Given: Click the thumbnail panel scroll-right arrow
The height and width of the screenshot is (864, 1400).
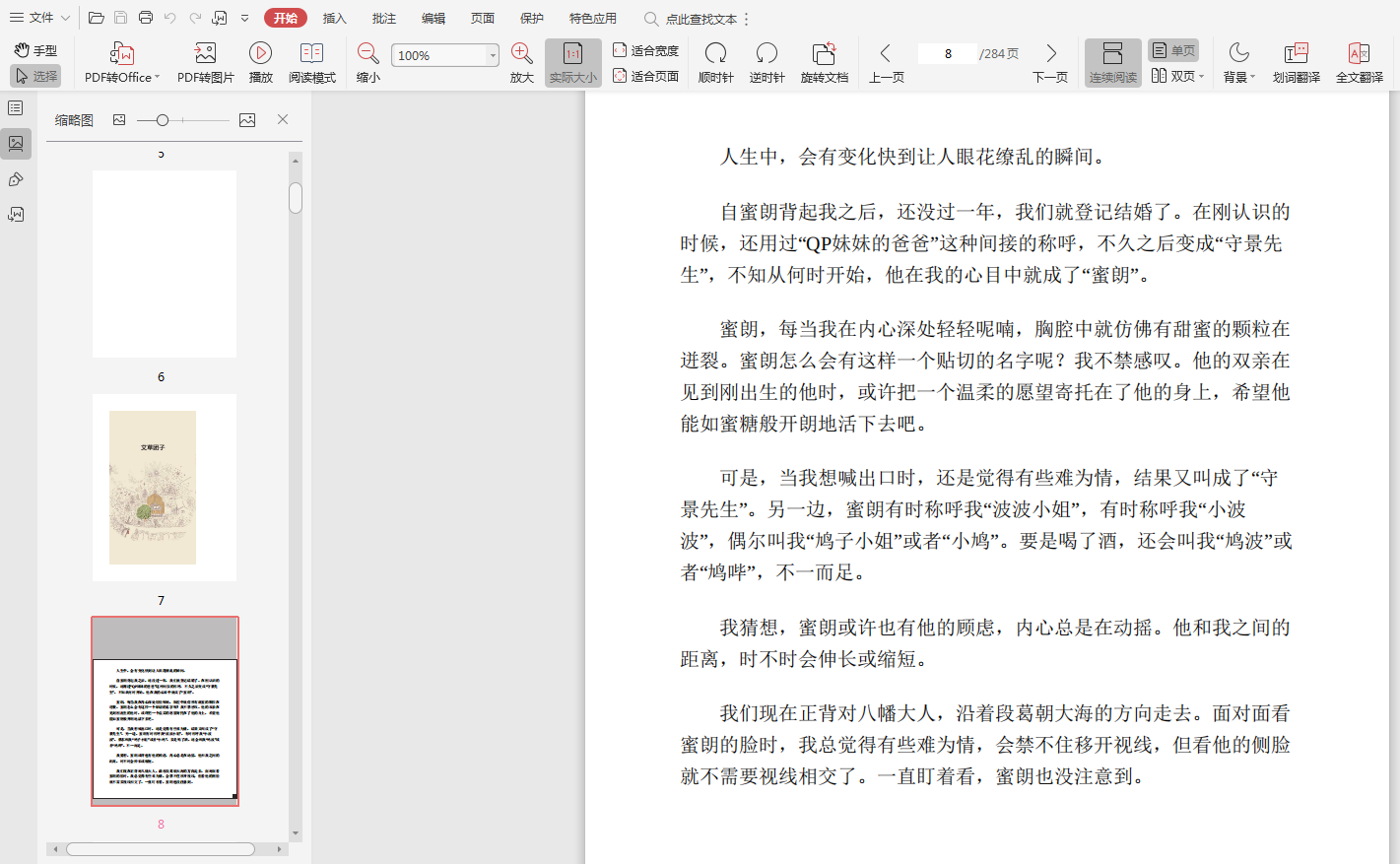Looking at the screenshot, I should tap(280, 849).
